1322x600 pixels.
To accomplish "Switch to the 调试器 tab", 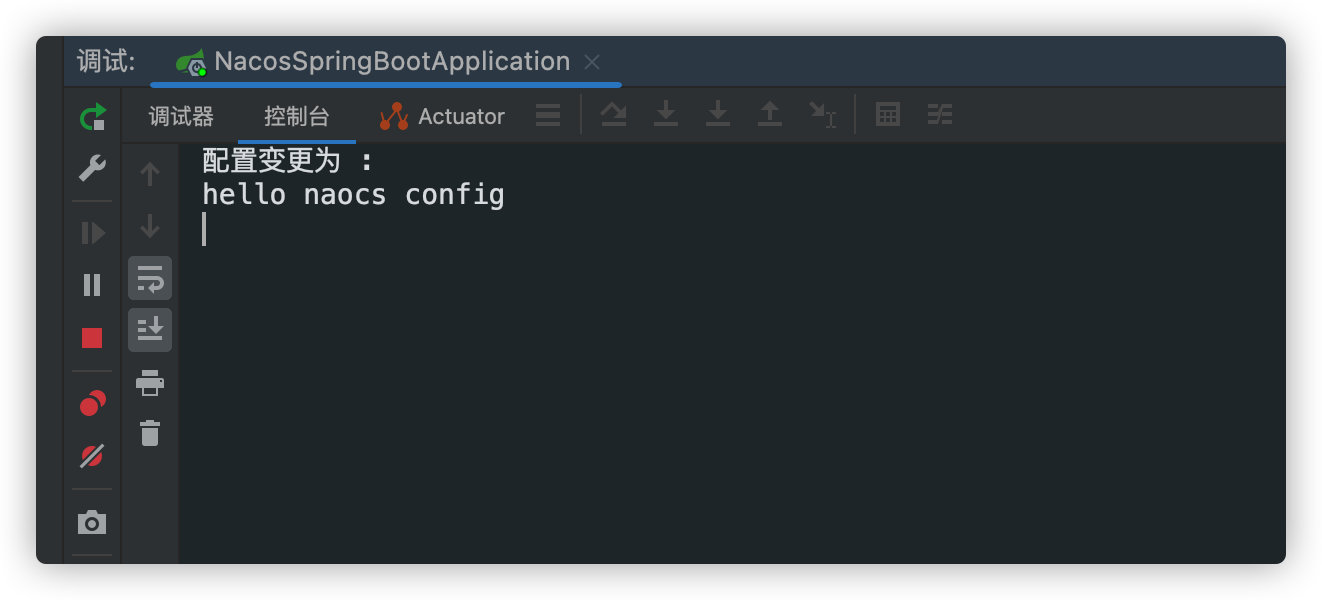I will click(181, 116).
